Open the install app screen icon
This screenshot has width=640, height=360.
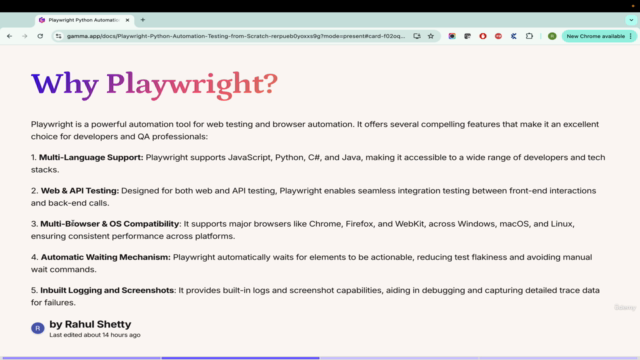[x=417, y=36]
